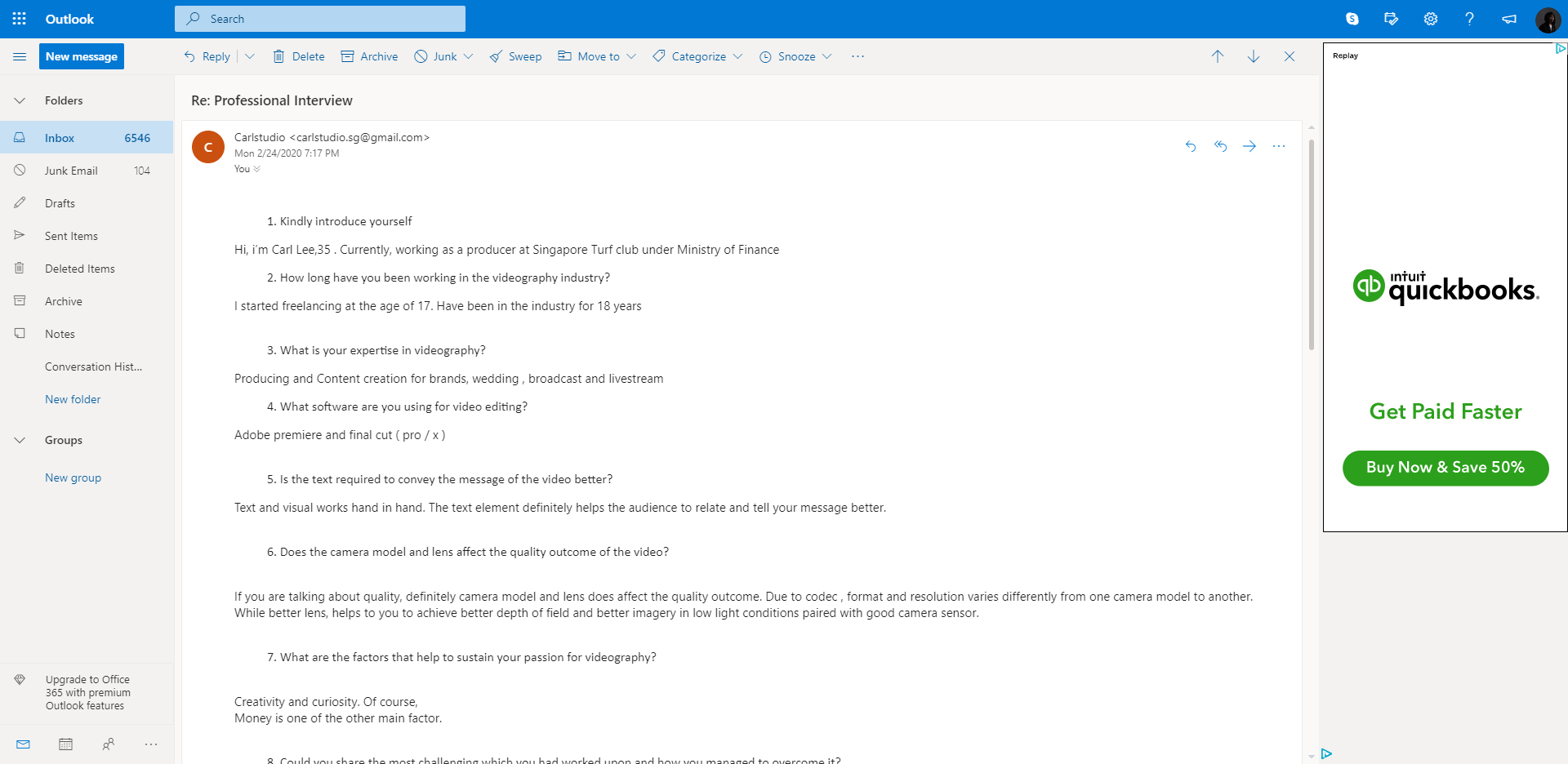The image size is (1568, 764).
Task: Click in the Search box
Action: pyautogui.click(x=320, y=19)
